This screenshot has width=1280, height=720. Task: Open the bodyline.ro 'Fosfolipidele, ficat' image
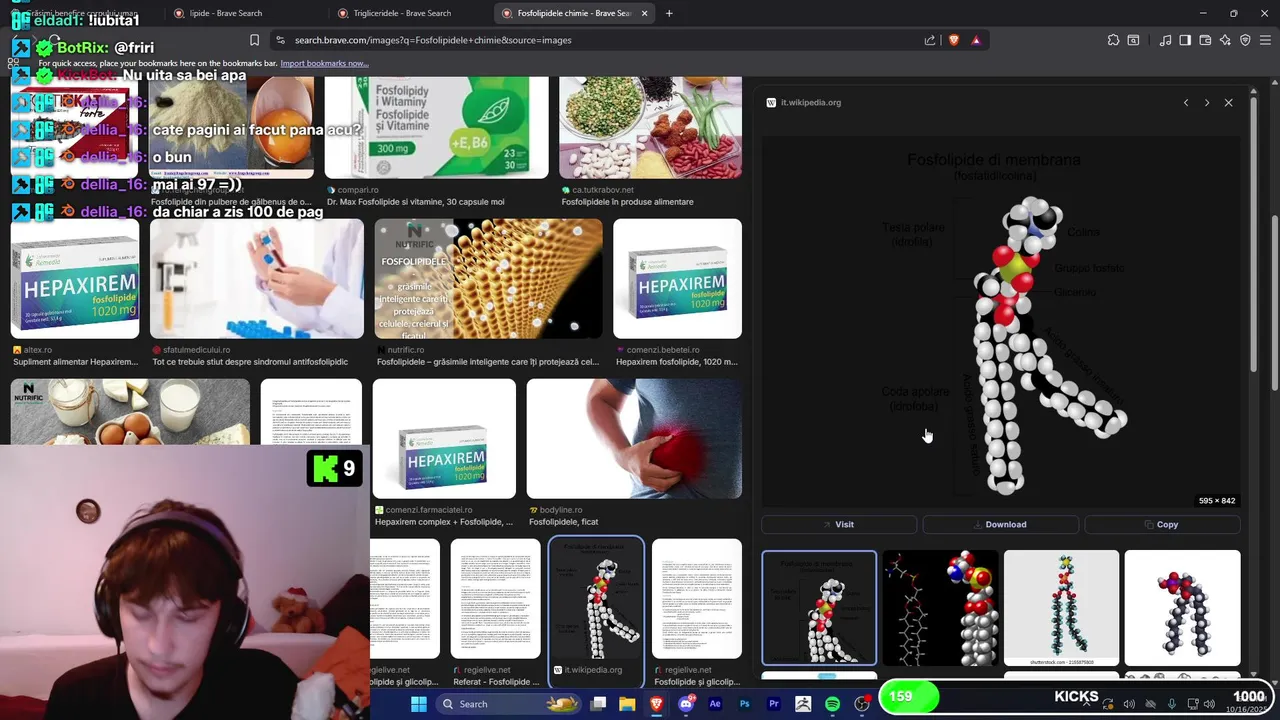(x=634, y=438)
